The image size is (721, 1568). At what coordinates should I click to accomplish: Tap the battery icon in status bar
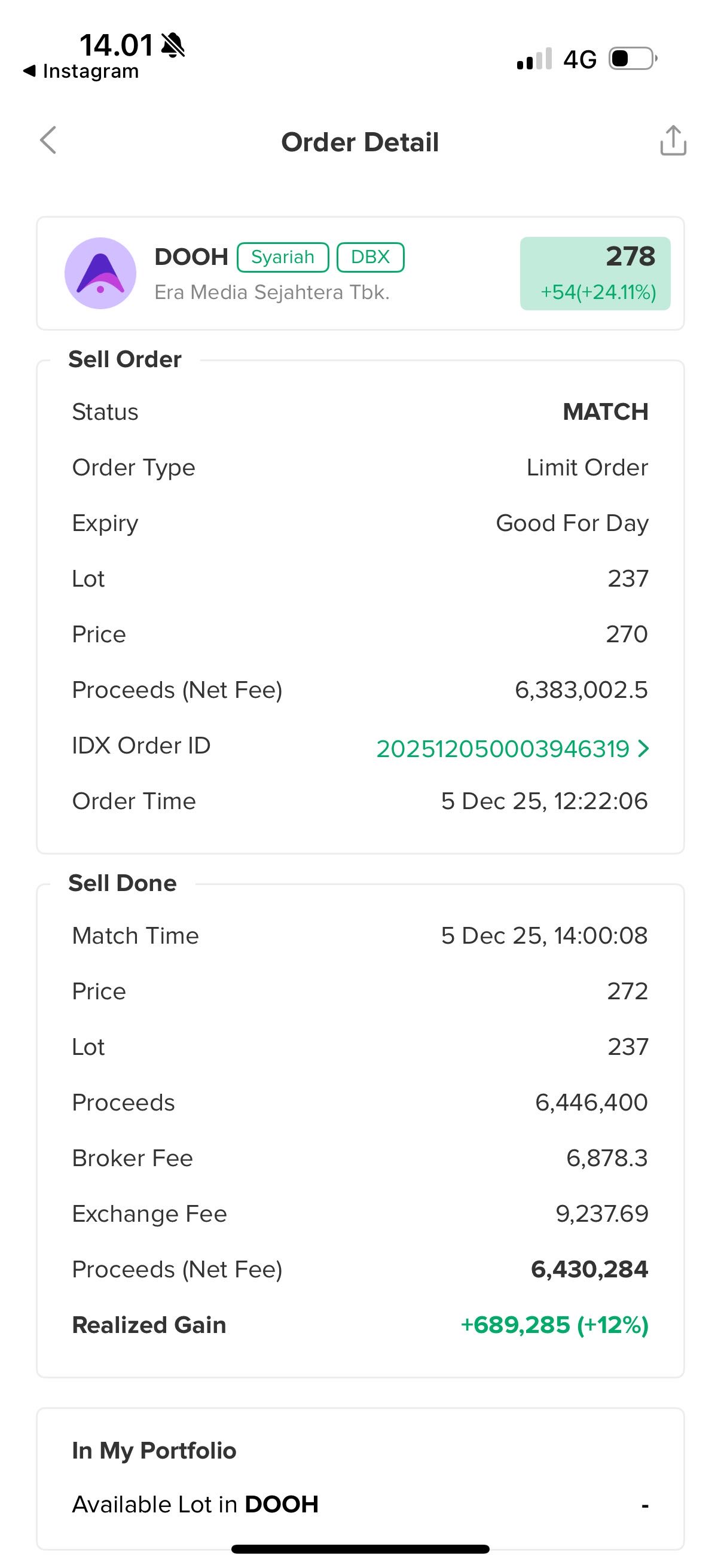point(633,59)
